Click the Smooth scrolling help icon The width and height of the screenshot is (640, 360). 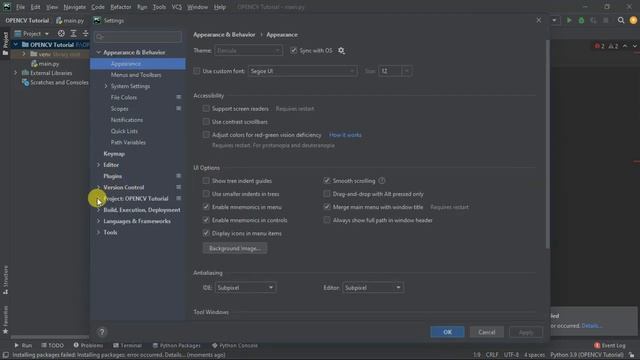click(382, 180)
